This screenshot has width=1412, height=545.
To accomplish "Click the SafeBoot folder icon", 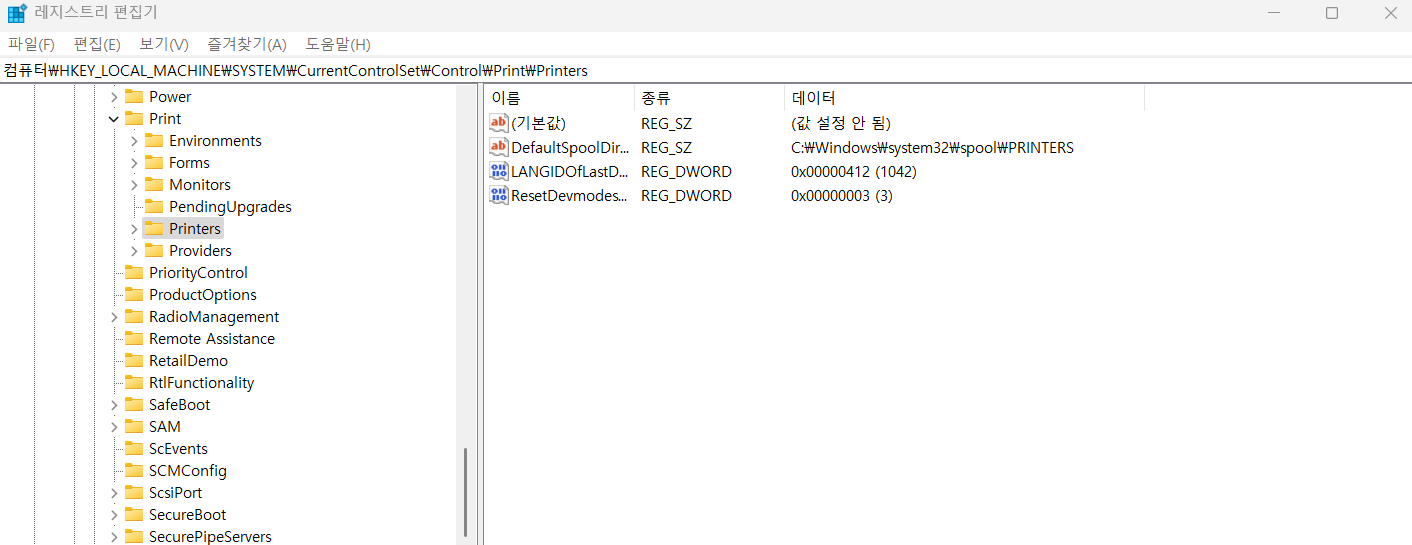I will pyautogui.click(x=134, y=405).
